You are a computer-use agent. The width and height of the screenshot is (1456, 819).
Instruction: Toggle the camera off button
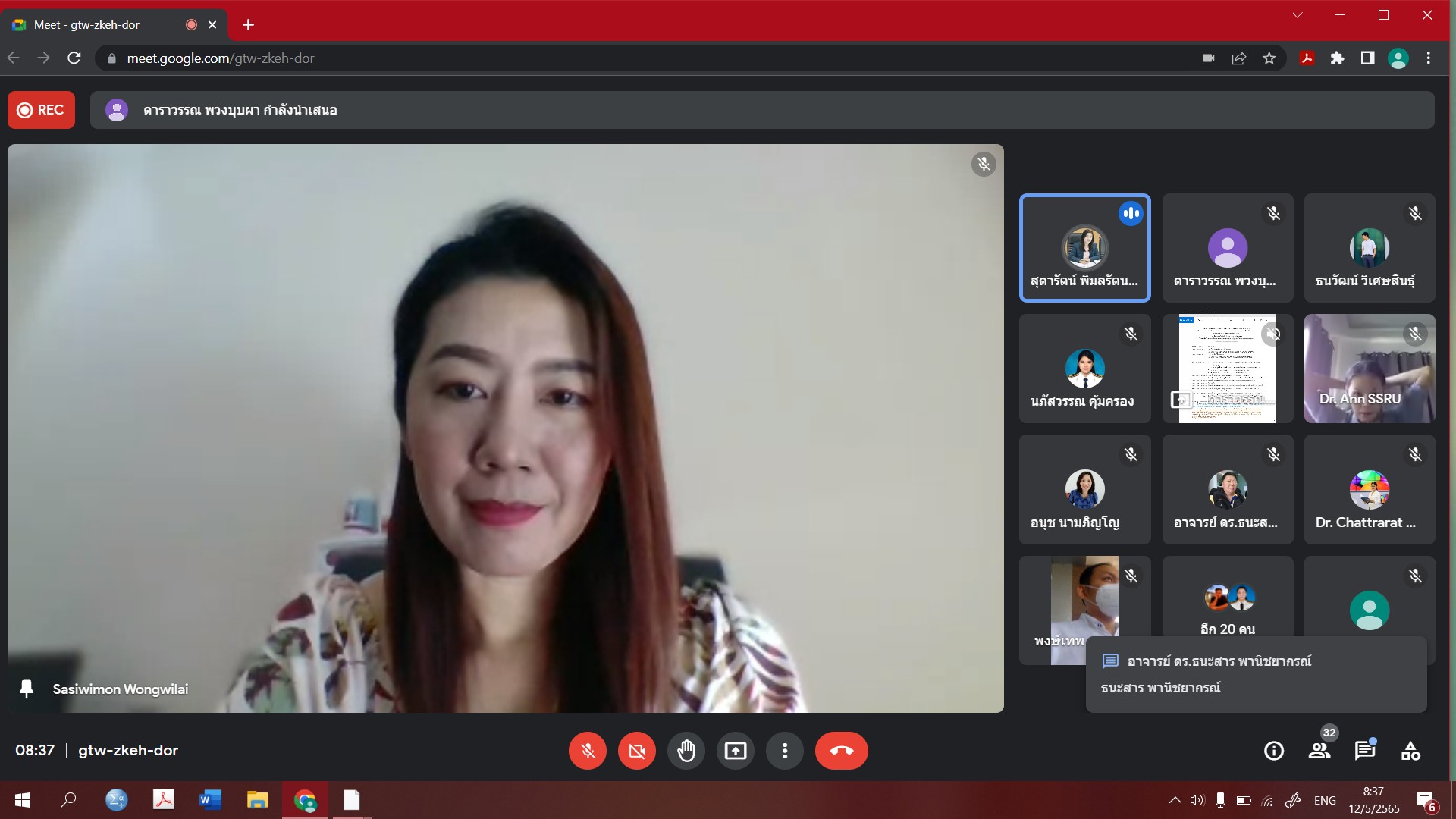click(636, 751)
